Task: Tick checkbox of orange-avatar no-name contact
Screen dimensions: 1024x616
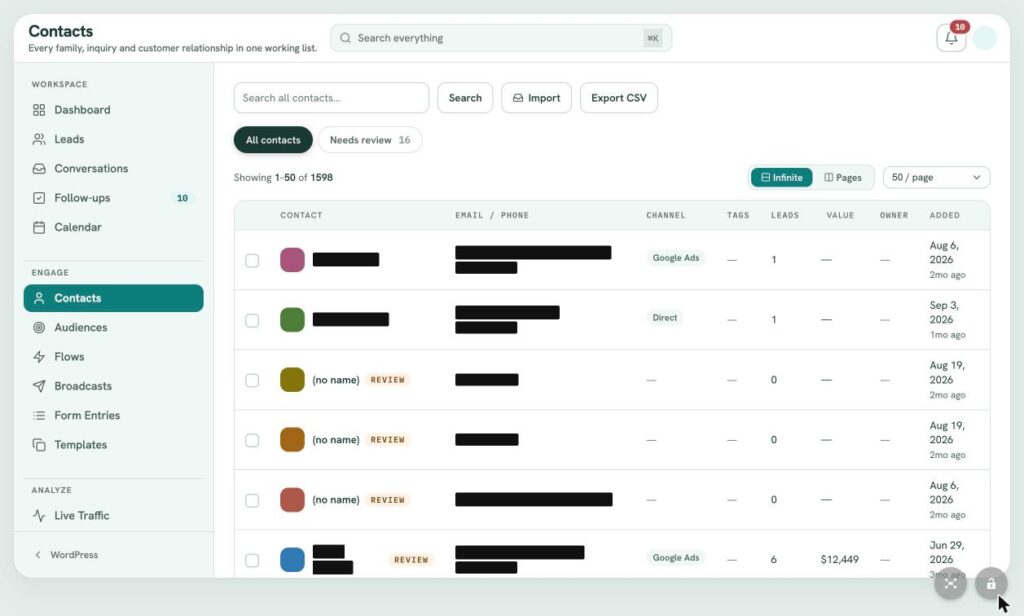Action: coord(252,440)
